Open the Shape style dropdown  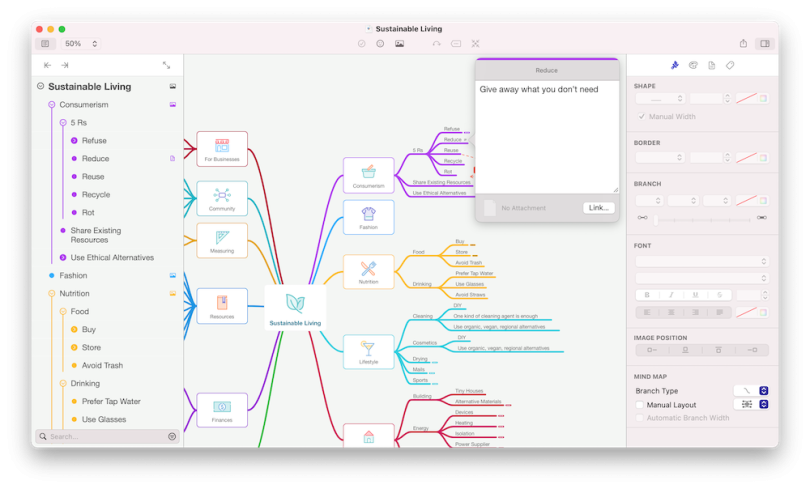click(660, 98)
